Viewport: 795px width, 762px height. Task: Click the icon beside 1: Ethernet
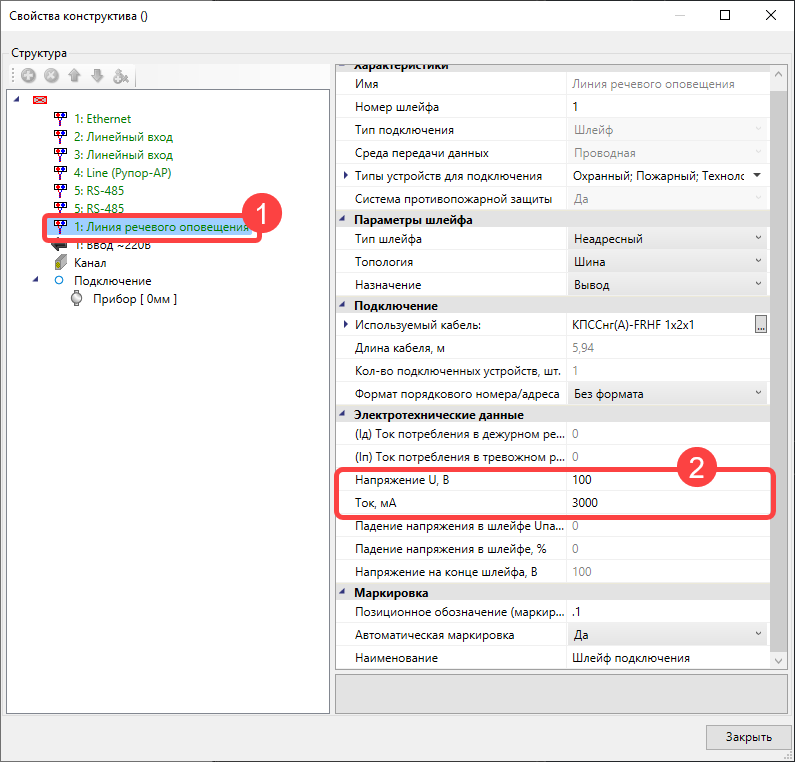[x=61, y=119]
